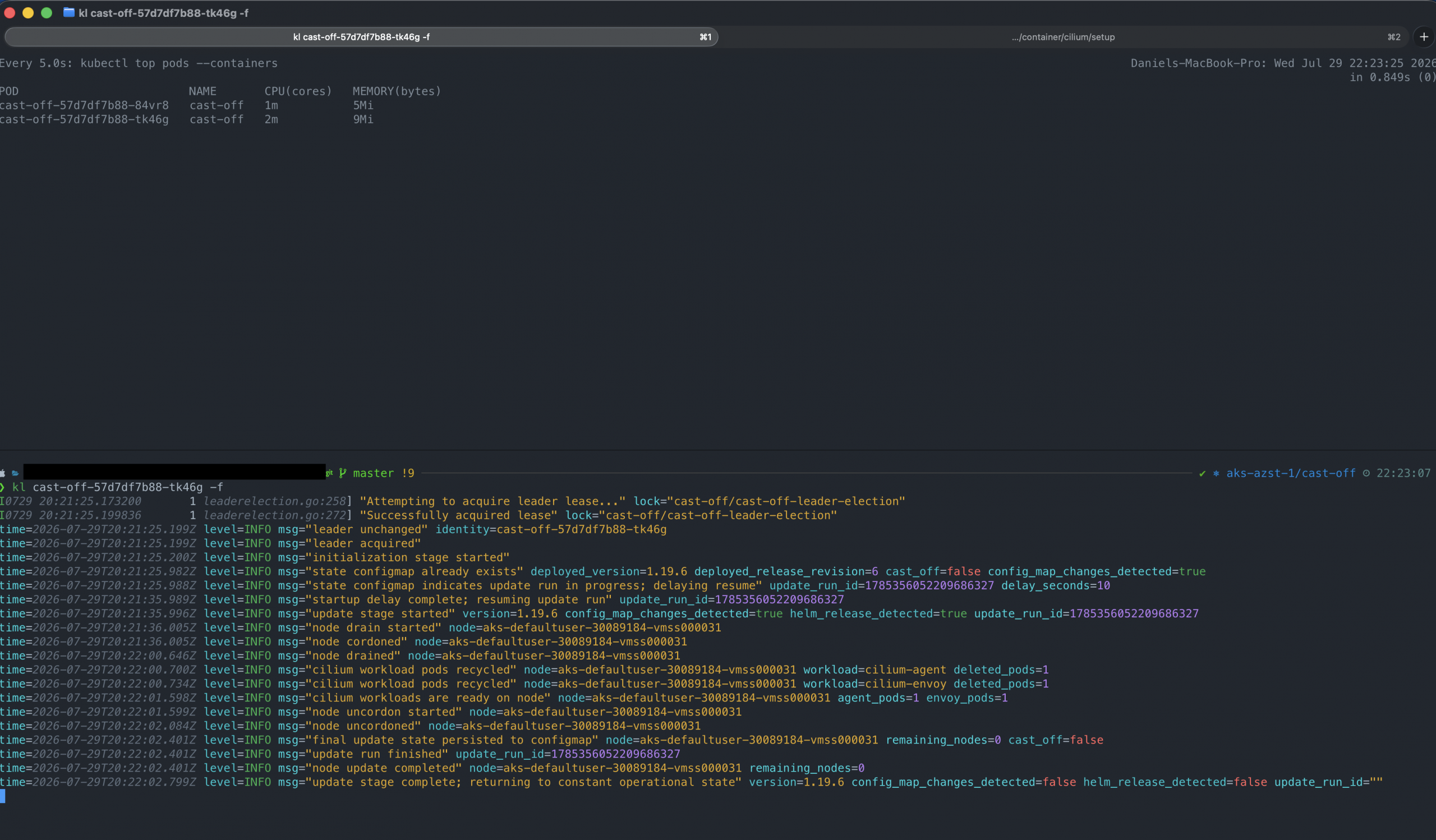Click the clock icon before 22:23:07
The height and width of the screenshot is (840, 1436).
click(x=1366, y=473)
